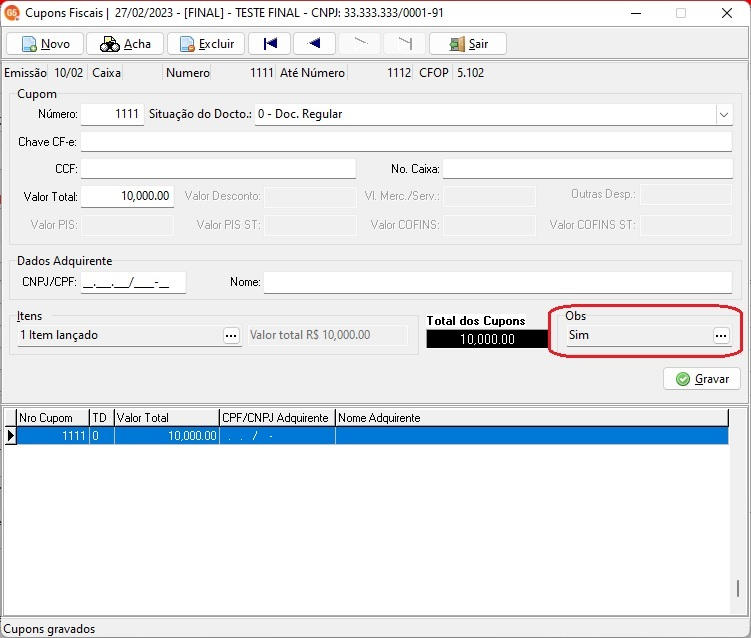Viewport: 751px width, 638px height.
Task: Go to previous record arrow
Action: pos(314,44)
